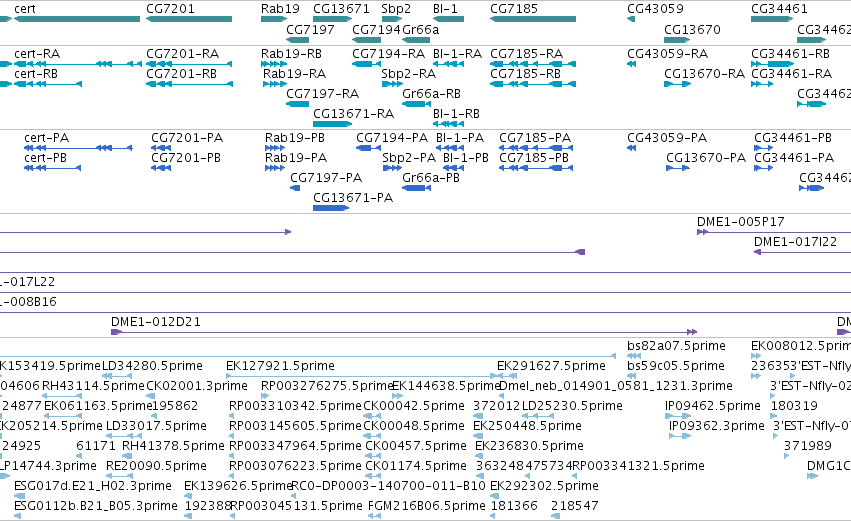Select the BI-1-RB transcript label
The height and width of the screenshot is (521, 851).
pyautogui.click(x=456, y=113)
